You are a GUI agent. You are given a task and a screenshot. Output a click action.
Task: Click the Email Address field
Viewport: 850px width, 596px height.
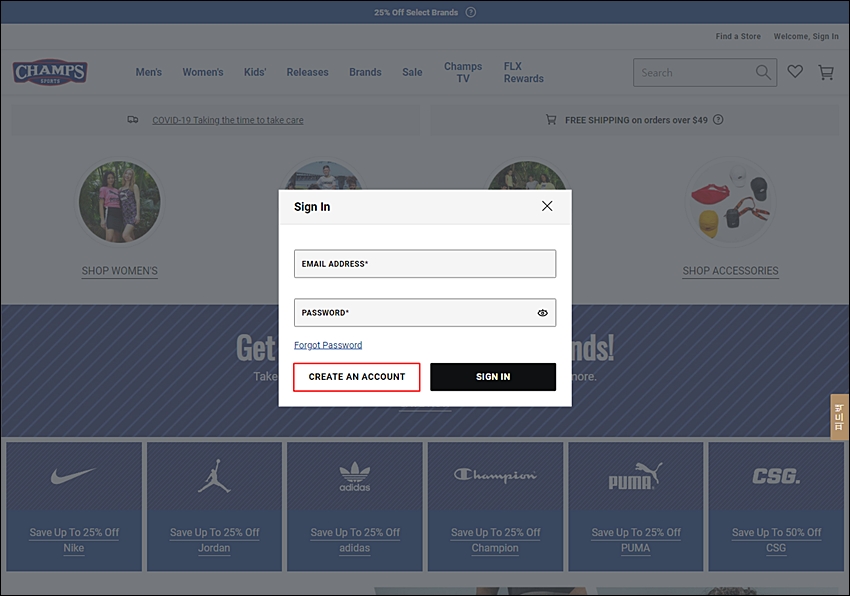pyautogui.click(x=425, y=264)
